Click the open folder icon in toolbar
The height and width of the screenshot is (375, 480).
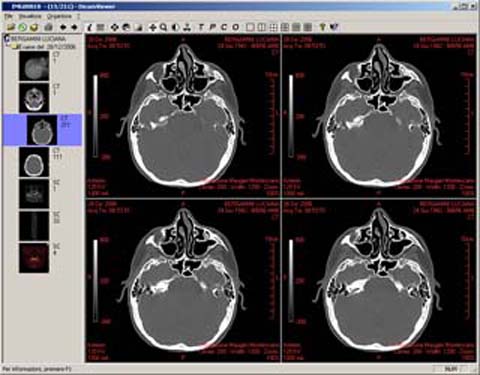[x=11, y=27]
